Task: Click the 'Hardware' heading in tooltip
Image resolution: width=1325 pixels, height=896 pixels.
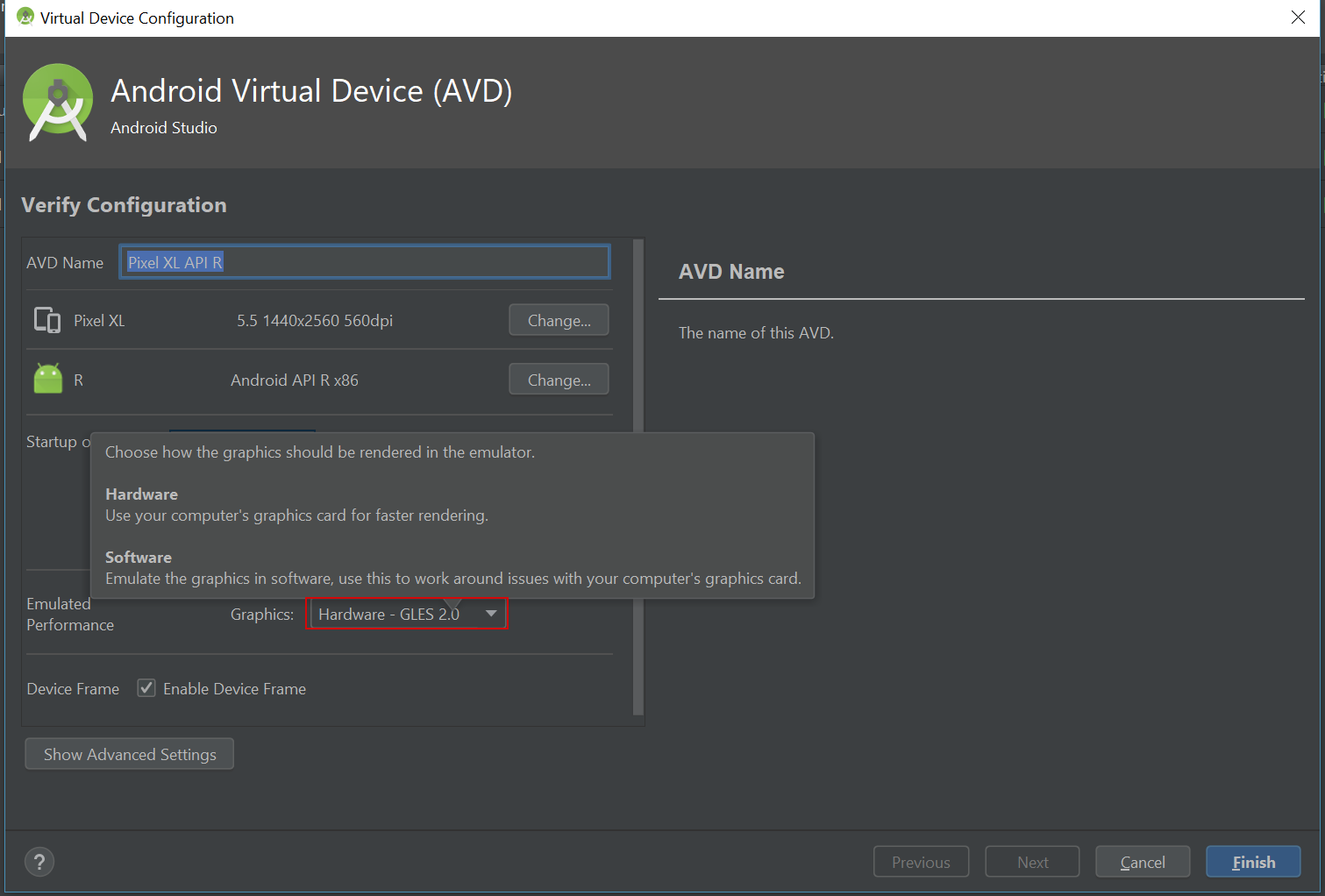Action: (x=141, y=494)
